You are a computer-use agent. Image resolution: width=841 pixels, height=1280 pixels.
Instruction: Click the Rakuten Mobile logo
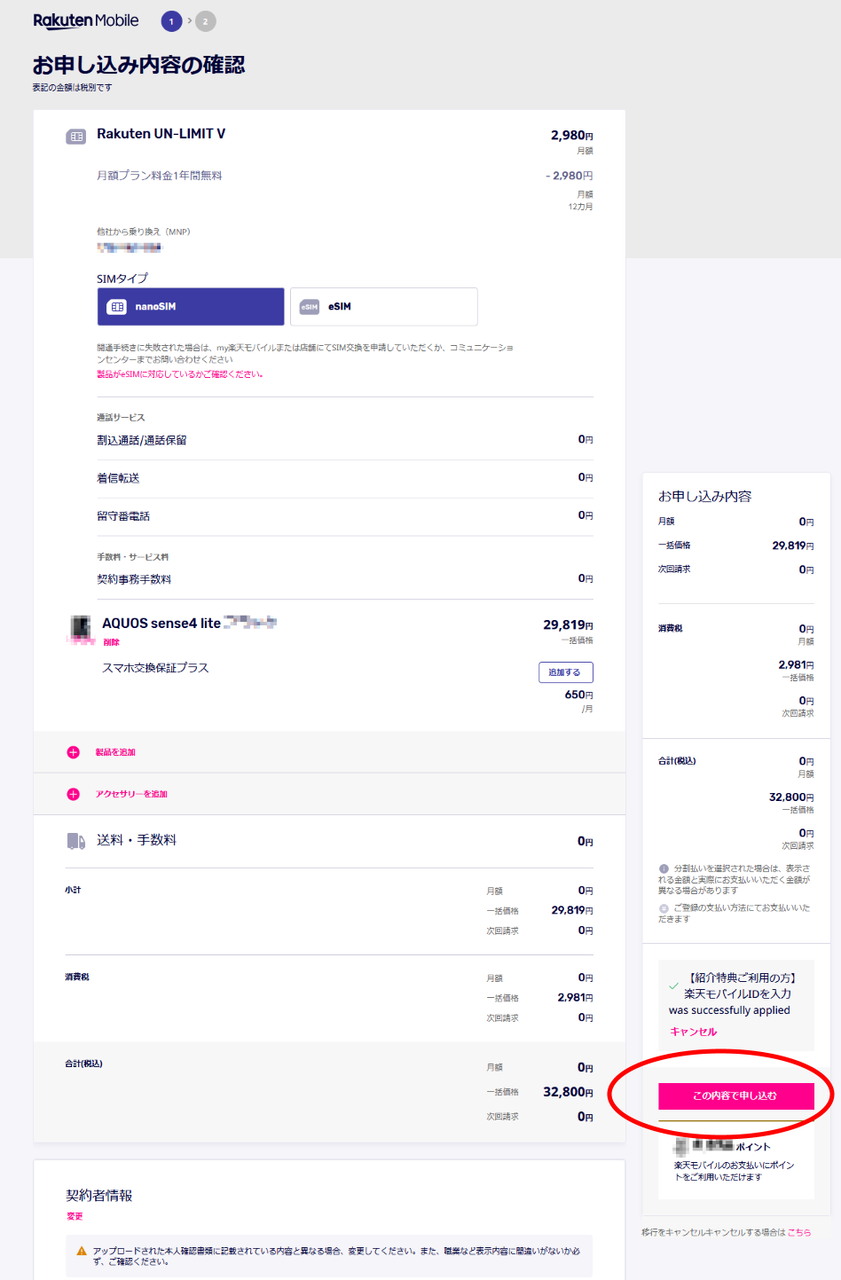click(86, 20)
